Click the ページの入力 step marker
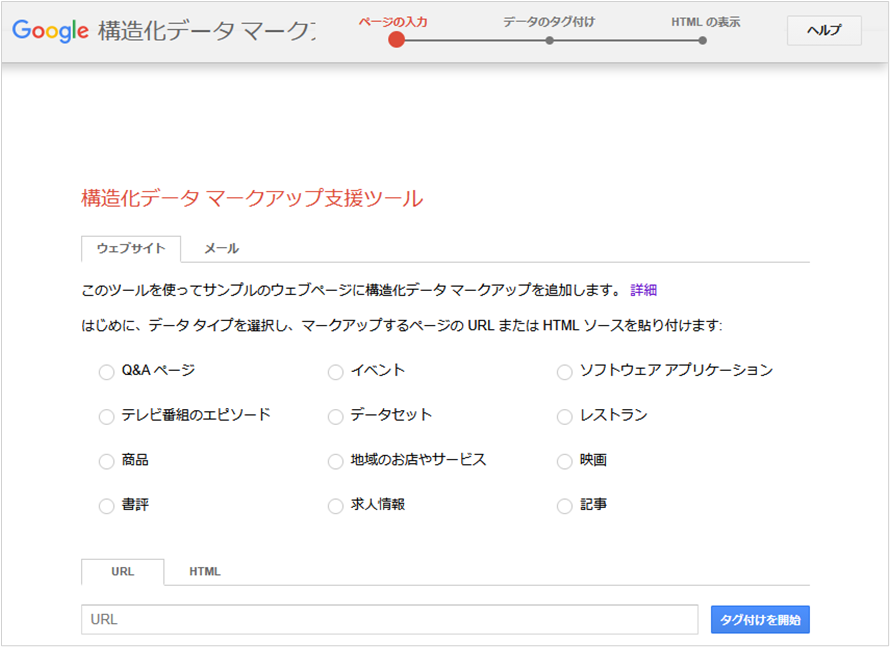 coord(396,40)
